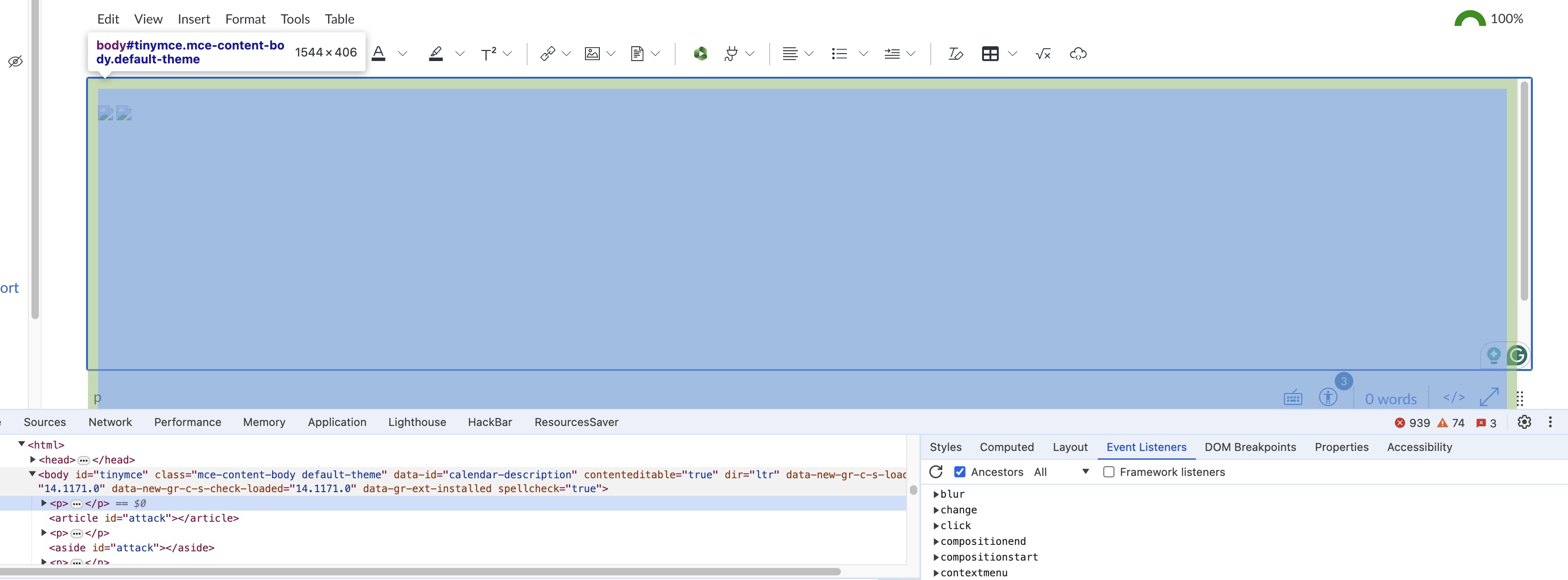Switch to the HackBar tab
The image size is (1568, 580).
point(490,422)
